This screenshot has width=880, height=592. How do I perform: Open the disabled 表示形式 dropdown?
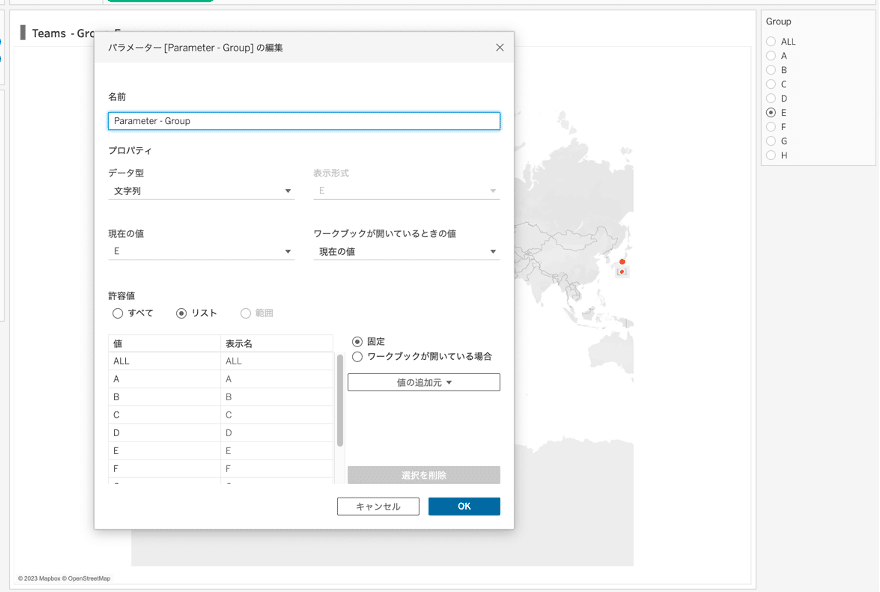tap(406, 191)
